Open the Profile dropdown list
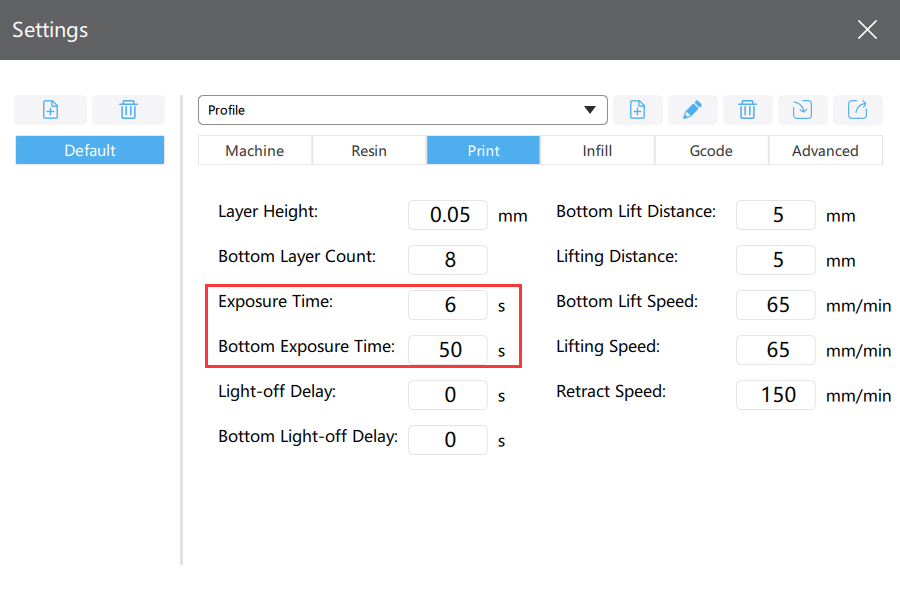900x600 pixels. (403, 110)
